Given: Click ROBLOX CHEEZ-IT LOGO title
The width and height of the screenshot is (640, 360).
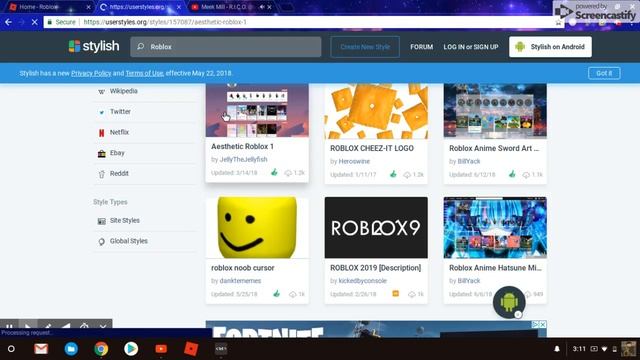Looking at the screenshot, I should (x=372, y=148).
